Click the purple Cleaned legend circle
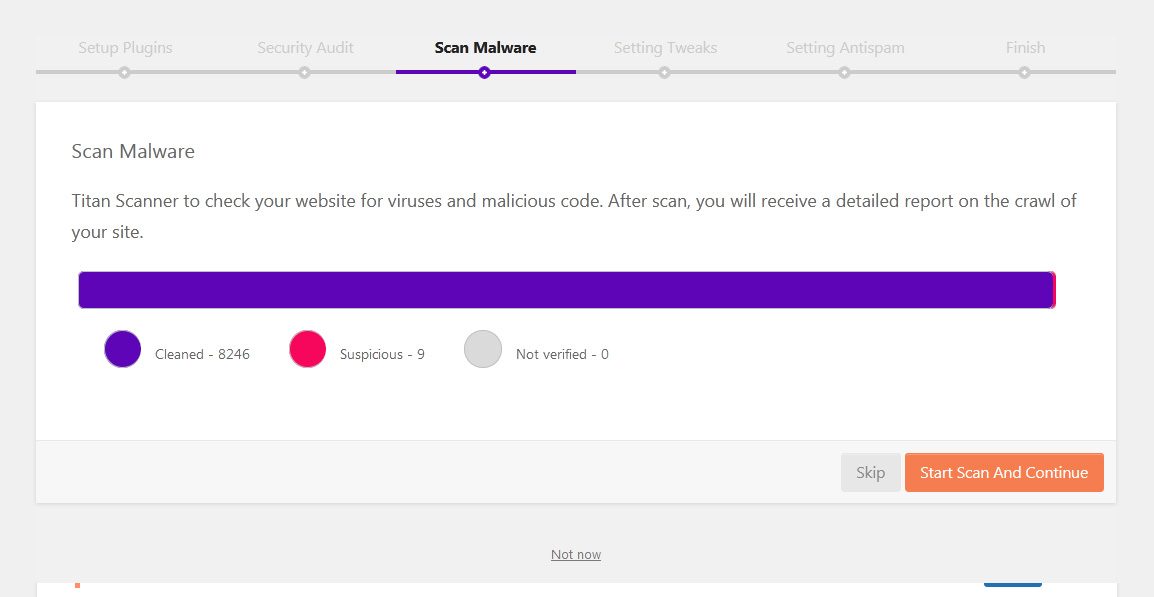The image size is (1154, 597). click(x=123, y=349)
